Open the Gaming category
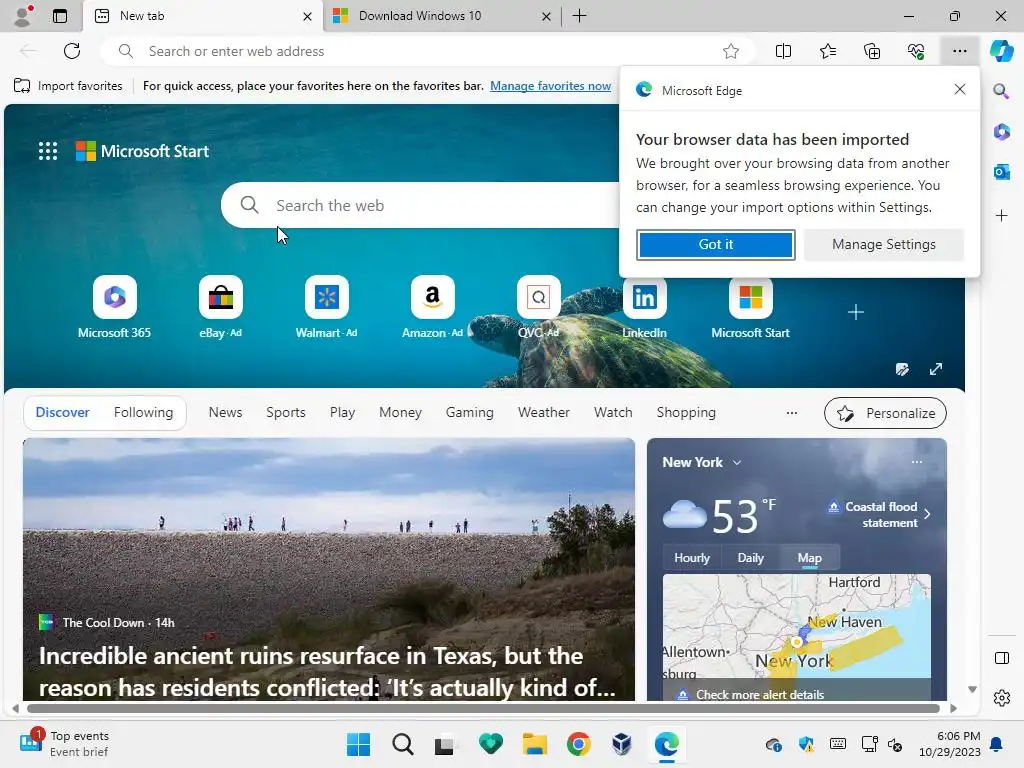 coord(470,412)
